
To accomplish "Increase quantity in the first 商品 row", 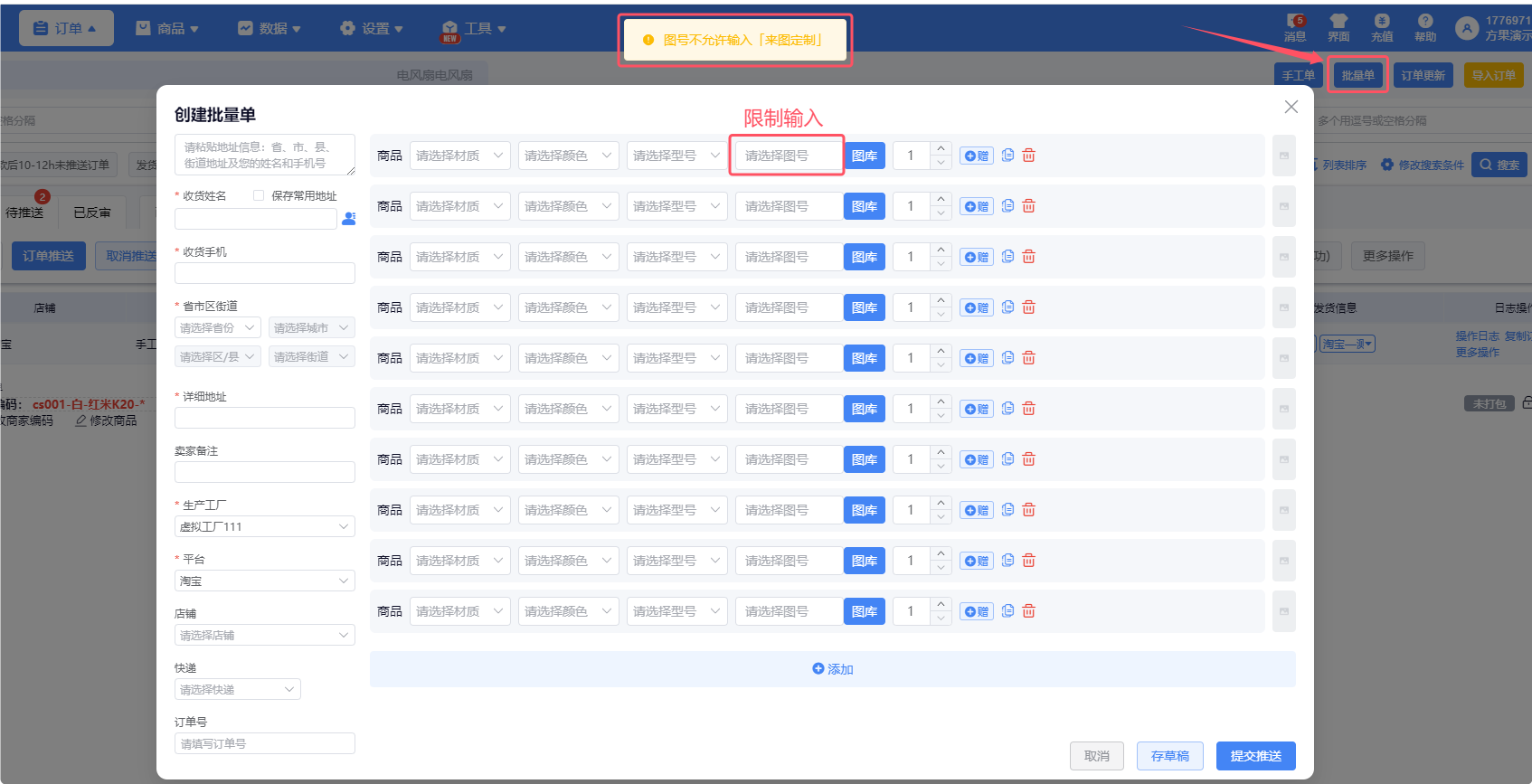I will [941, 148].
